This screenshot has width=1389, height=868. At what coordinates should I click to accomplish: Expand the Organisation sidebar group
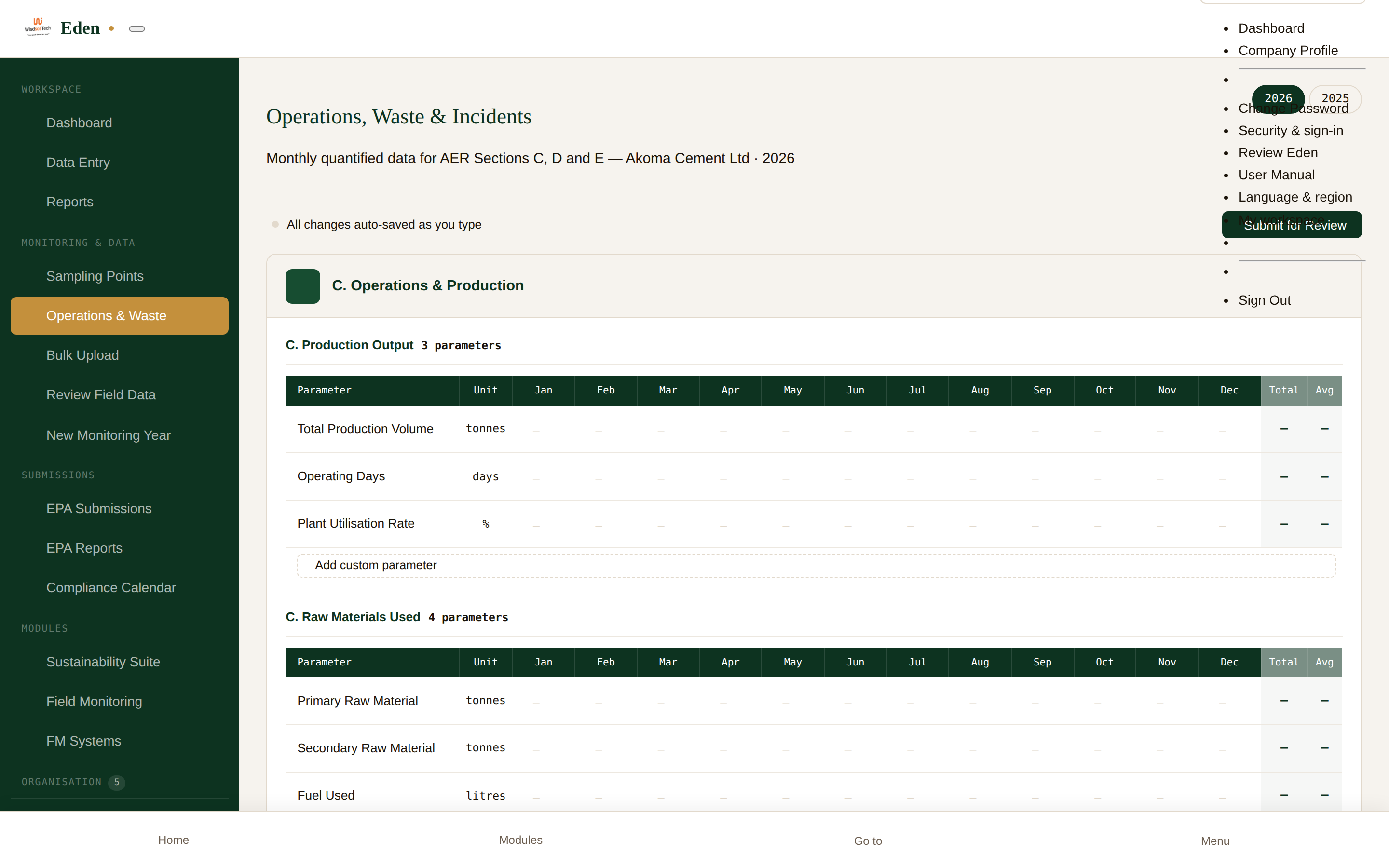pyautogui.click(x=120, y=782)
